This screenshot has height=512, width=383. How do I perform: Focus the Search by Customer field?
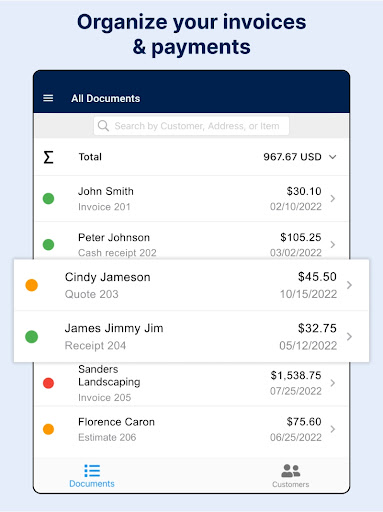click(191, 126)
